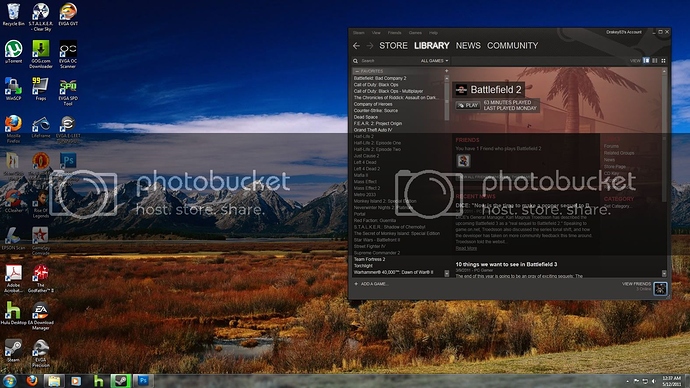Open VIEW FRIENDS avatar icon
690x388 pixels.
[660, 289]
